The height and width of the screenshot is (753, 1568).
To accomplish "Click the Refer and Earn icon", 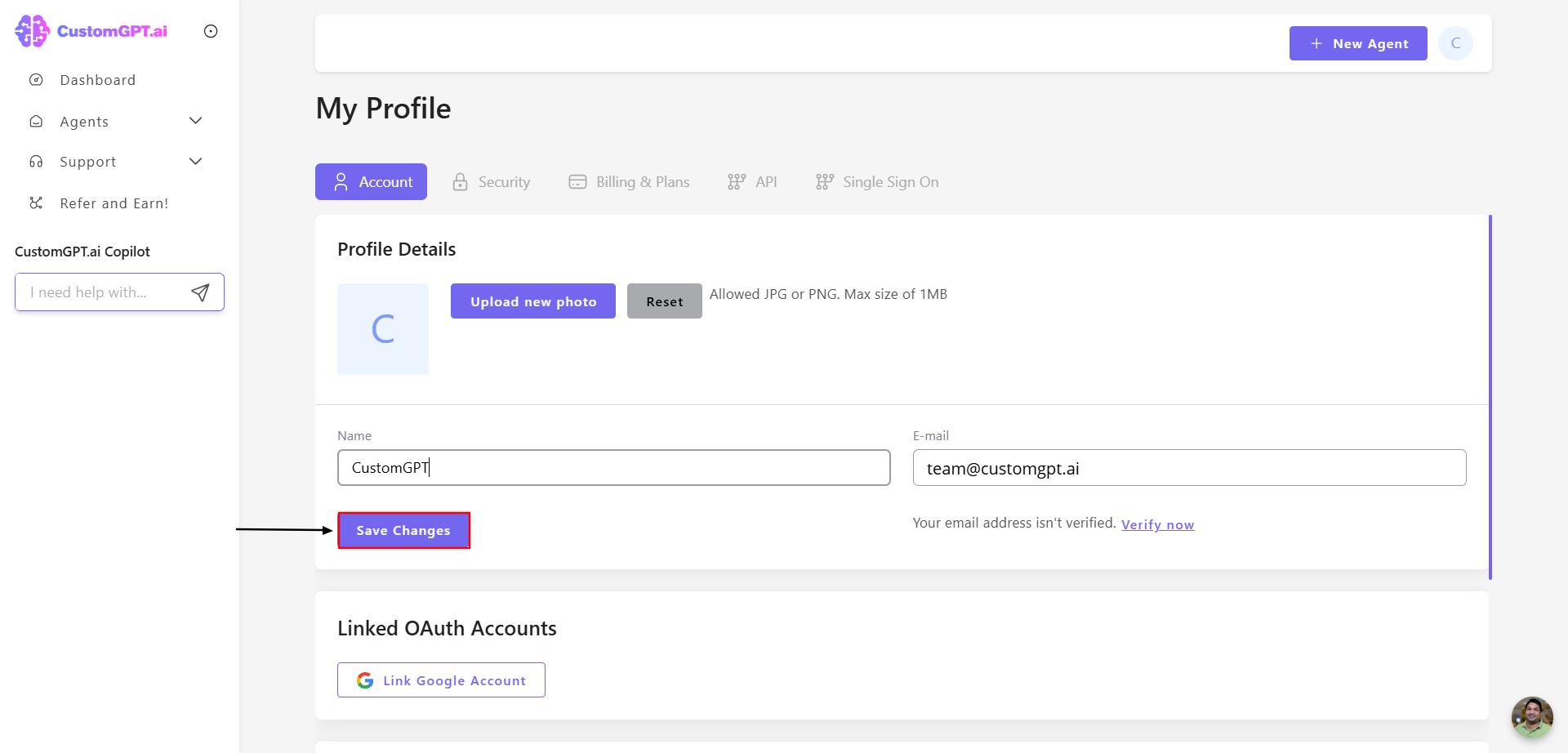I will click(x=36, y=203).
